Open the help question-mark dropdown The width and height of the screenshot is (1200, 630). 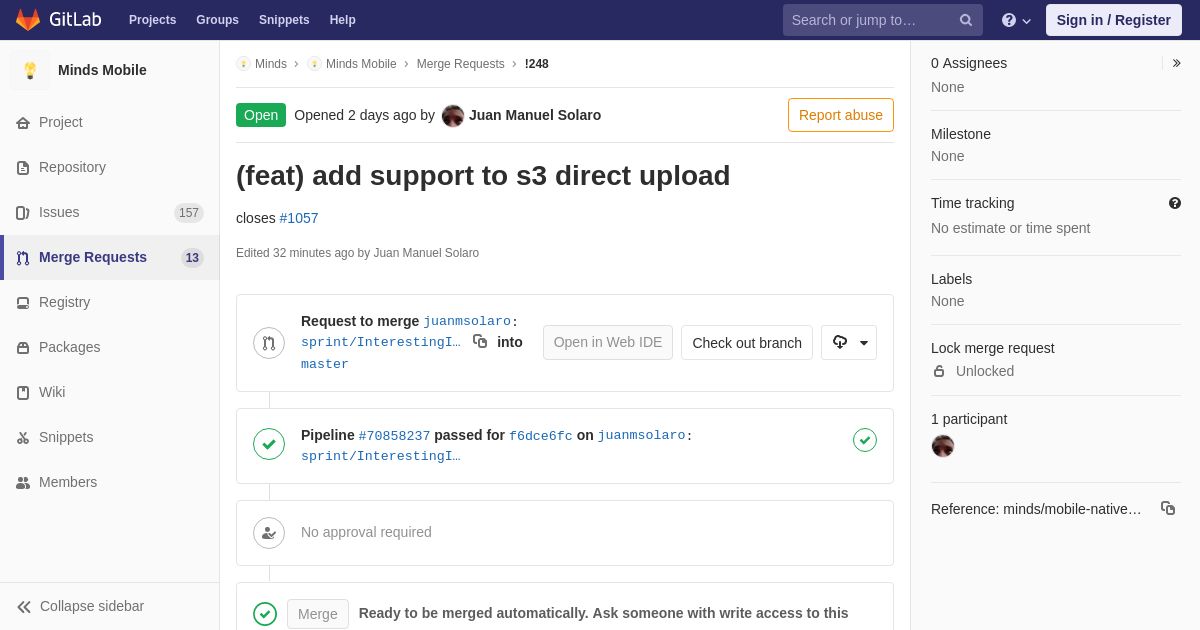pyautogui.click(x=1015, y=20)
